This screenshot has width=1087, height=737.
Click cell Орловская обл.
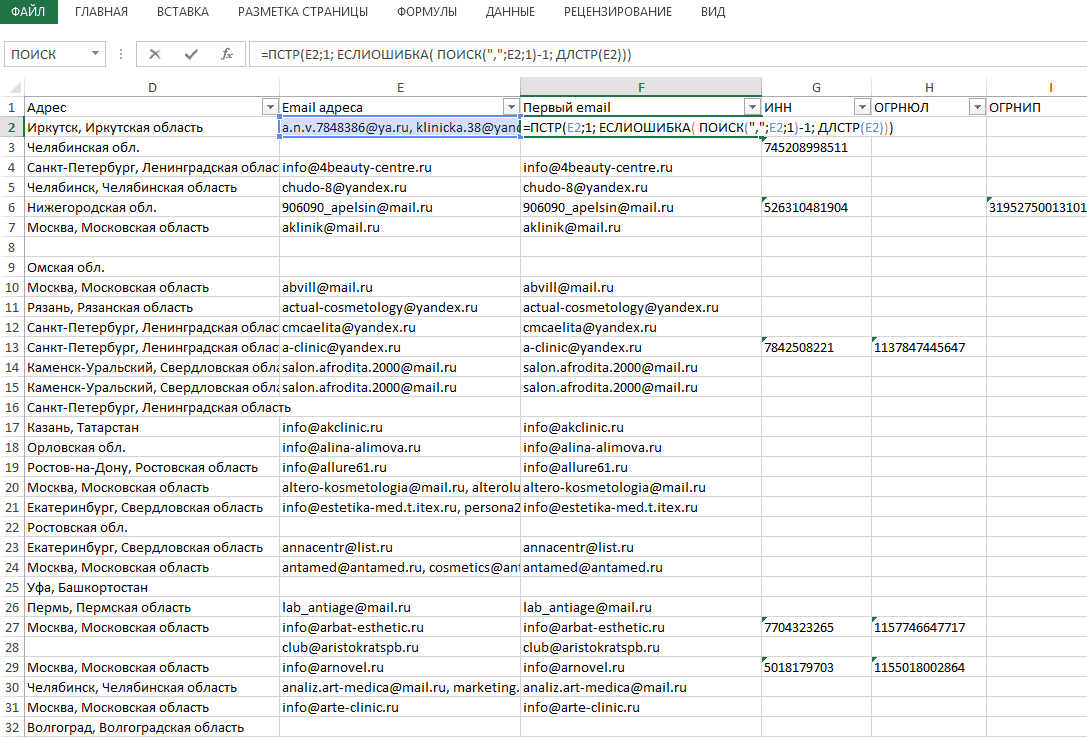152,448
